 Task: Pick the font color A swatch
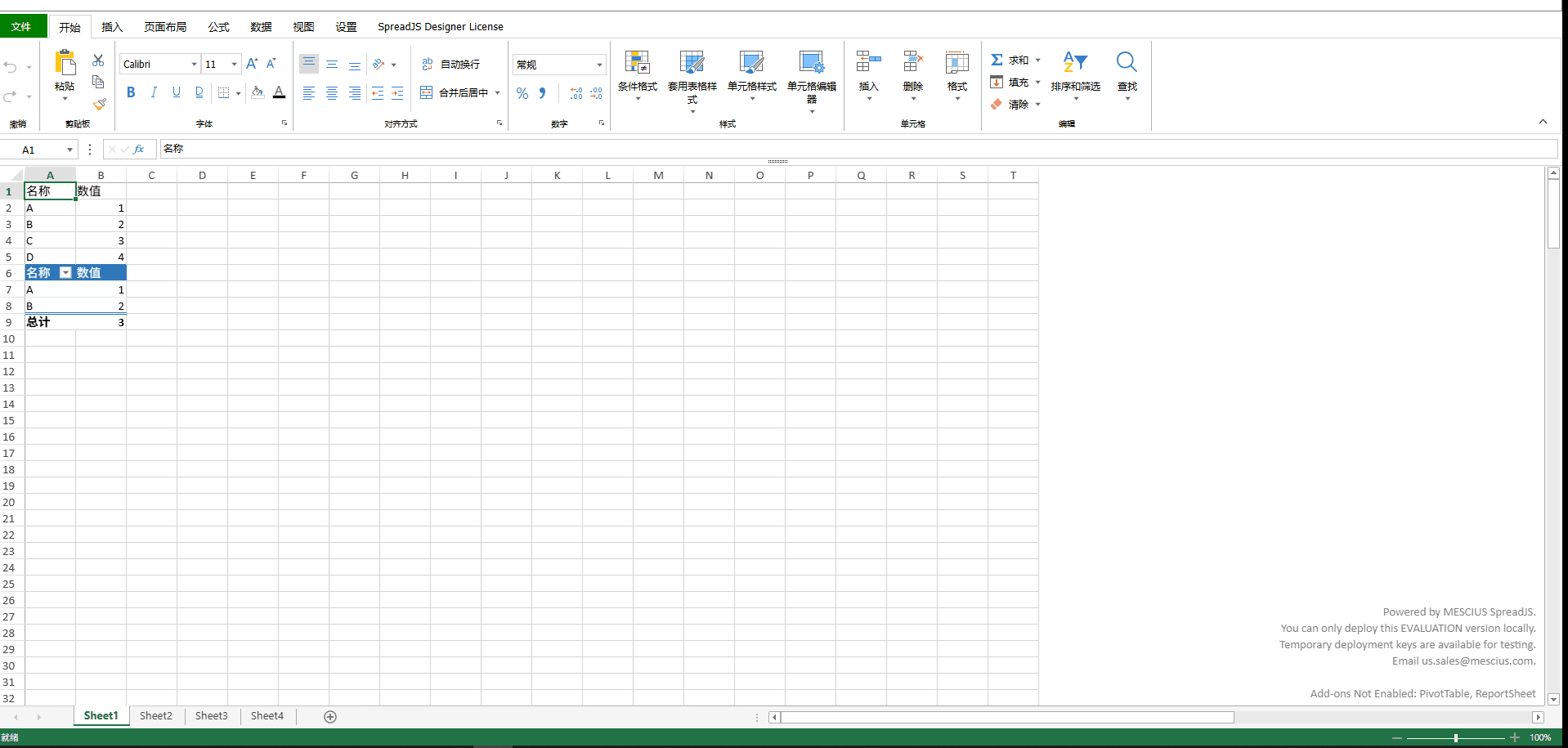(x=279, y=93)
